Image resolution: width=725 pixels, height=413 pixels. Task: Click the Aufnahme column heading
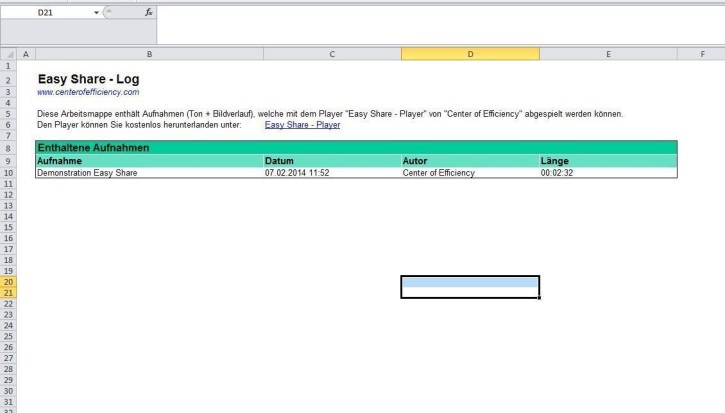59,161
